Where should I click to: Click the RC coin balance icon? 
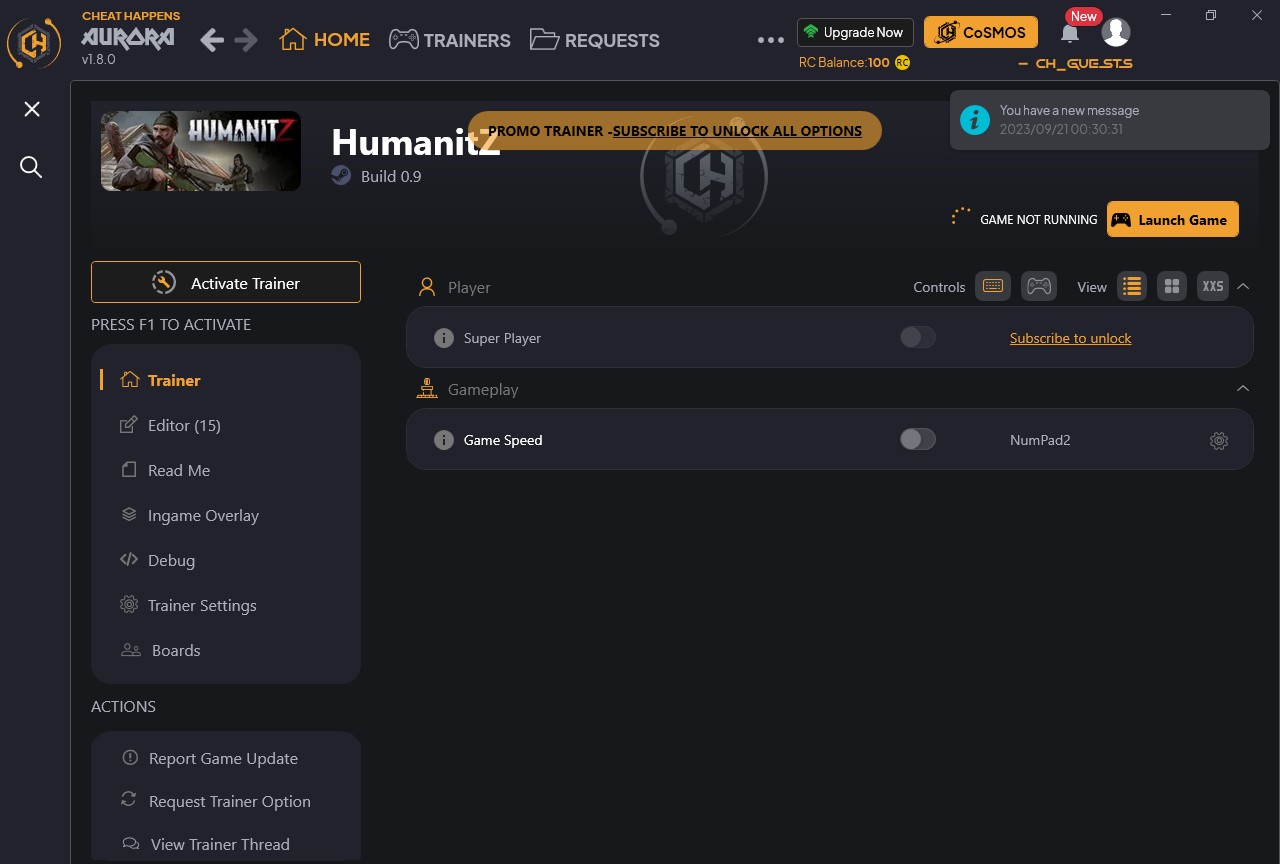[902, 62]
